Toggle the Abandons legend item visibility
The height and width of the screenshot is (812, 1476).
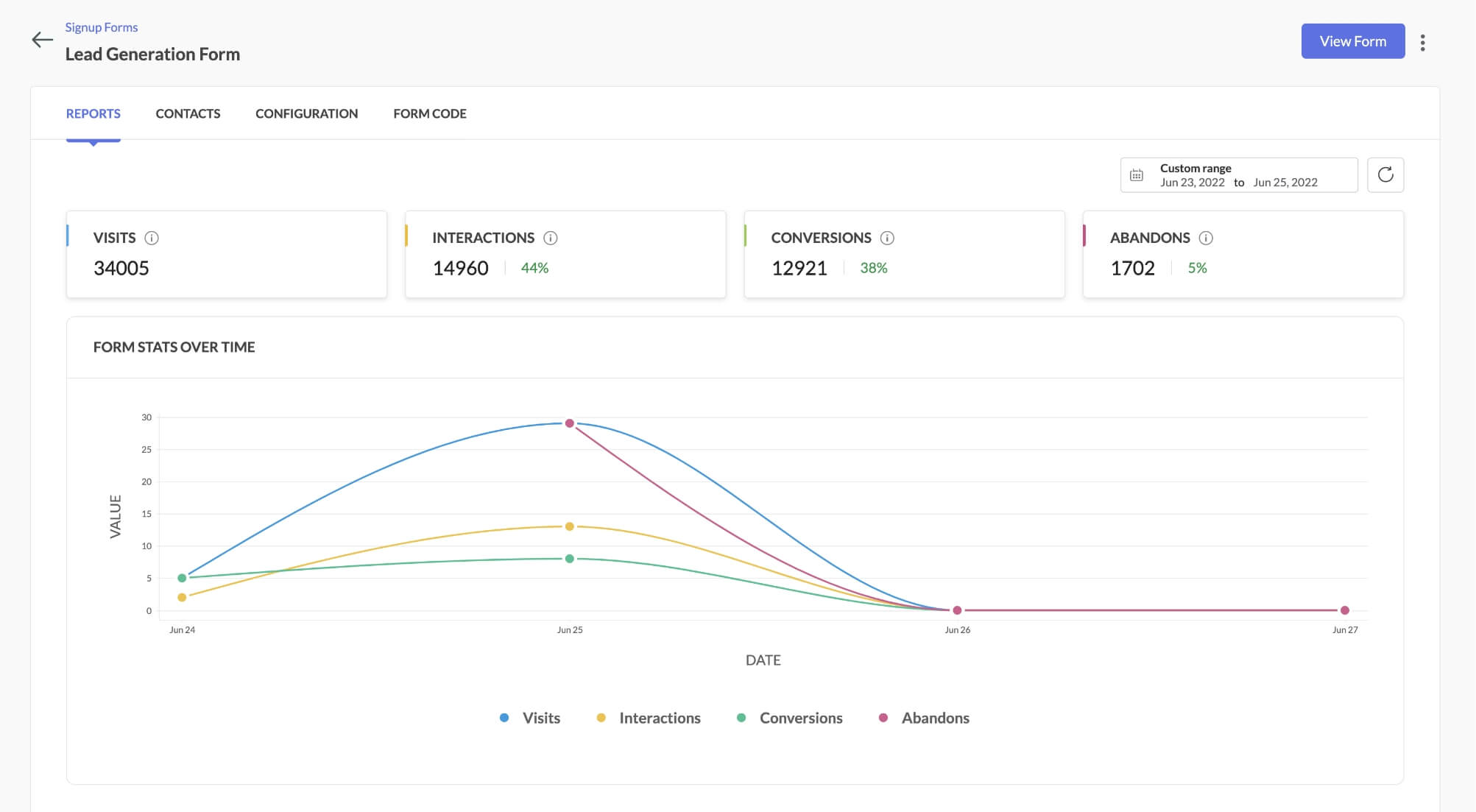click(922, 718)
